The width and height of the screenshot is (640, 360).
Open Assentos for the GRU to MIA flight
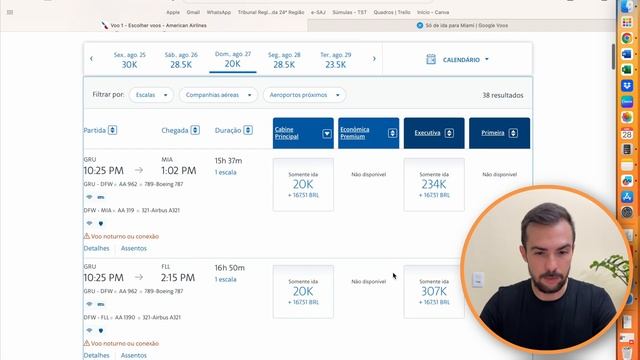click(134, 248)
